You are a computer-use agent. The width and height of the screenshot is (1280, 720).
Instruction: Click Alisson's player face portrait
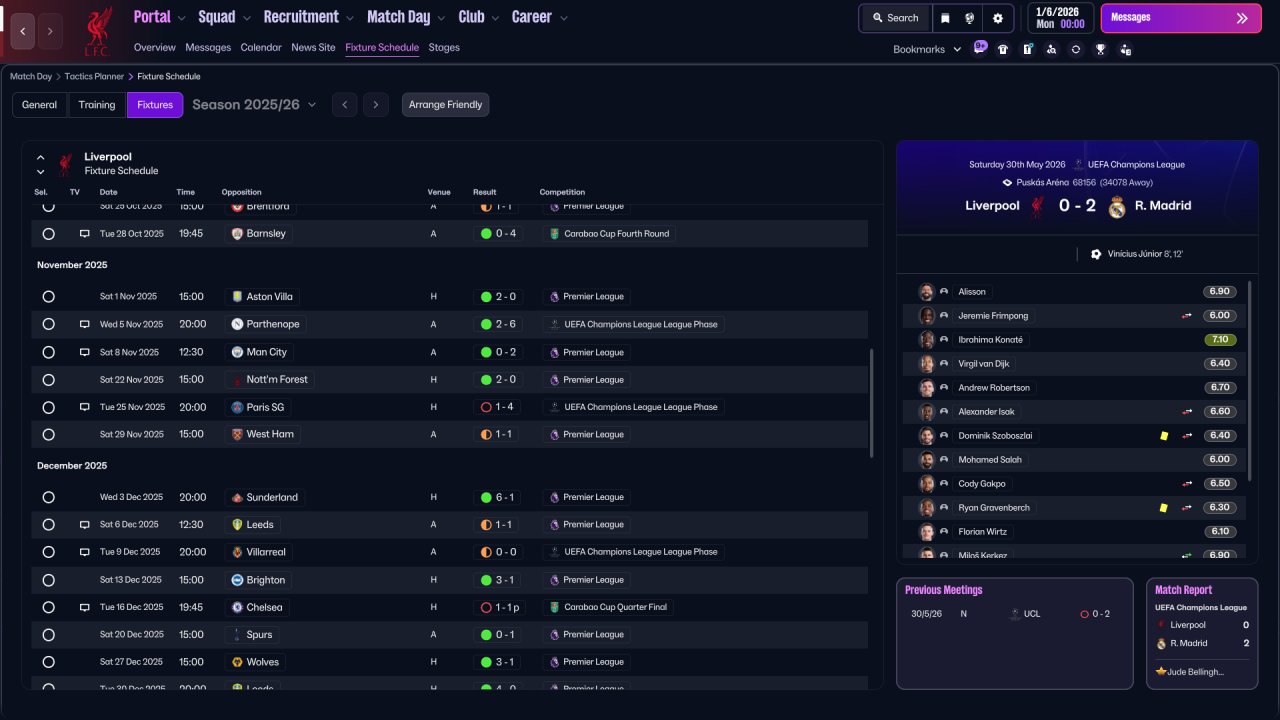click(x=926, y=292)
